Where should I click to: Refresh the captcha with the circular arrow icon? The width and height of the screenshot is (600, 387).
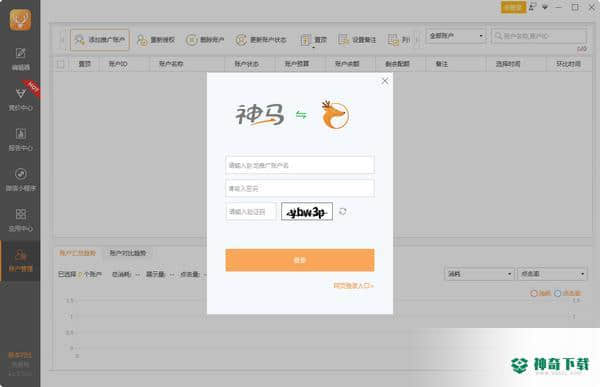pos(343,211)
